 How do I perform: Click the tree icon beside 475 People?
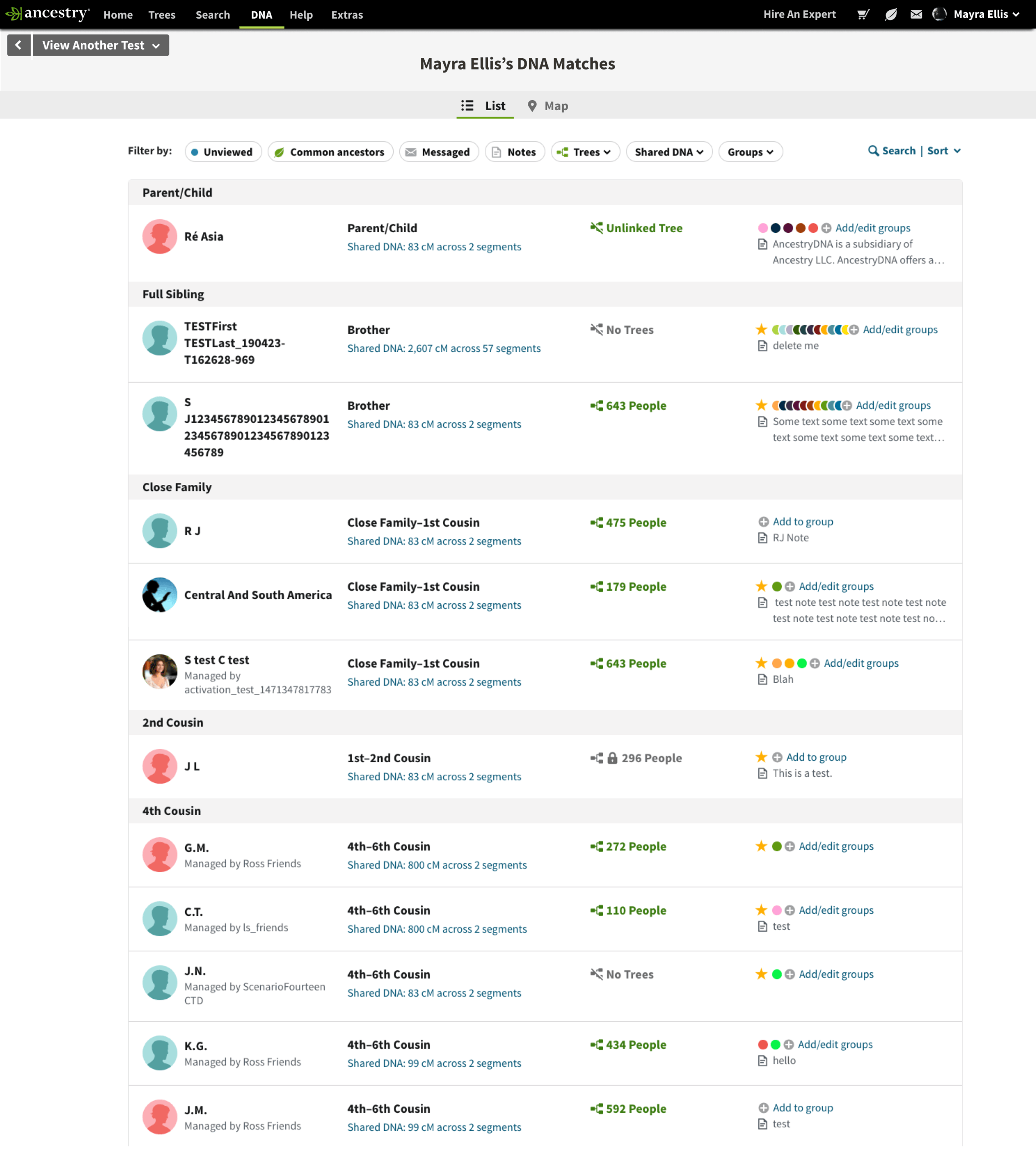coord(597,522)
